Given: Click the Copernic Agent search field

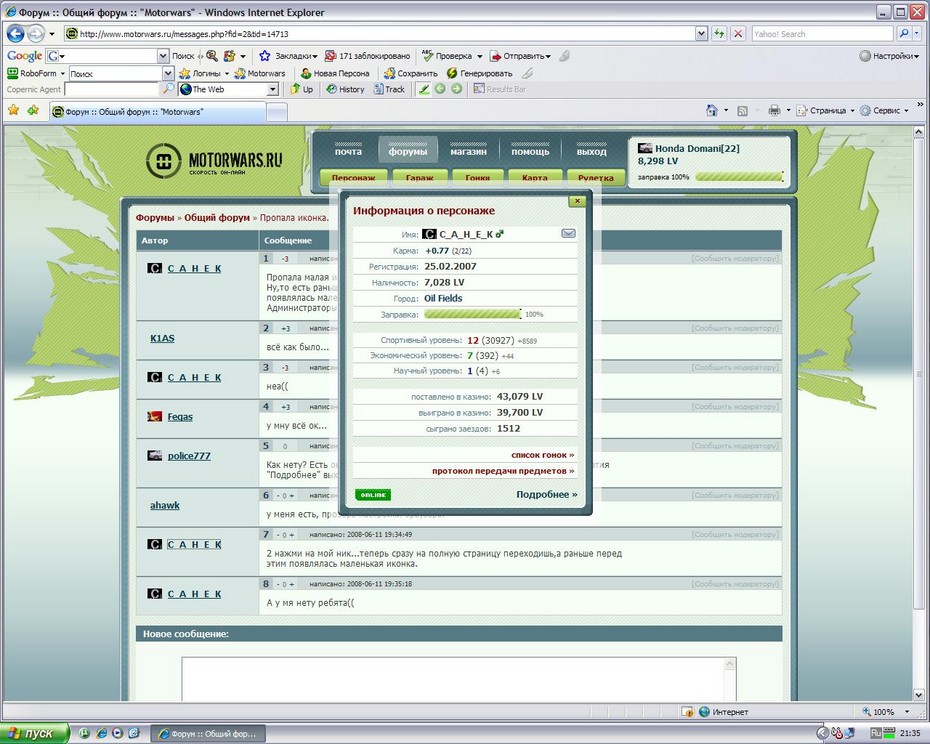Looking at the screenshot, I should [112, 89].
